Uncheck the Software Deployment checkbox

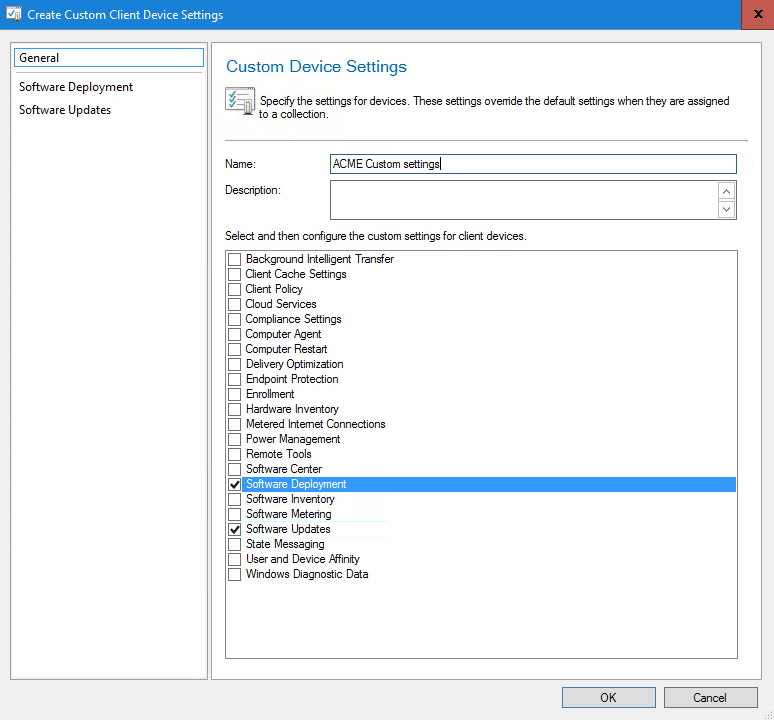[235, 485]
